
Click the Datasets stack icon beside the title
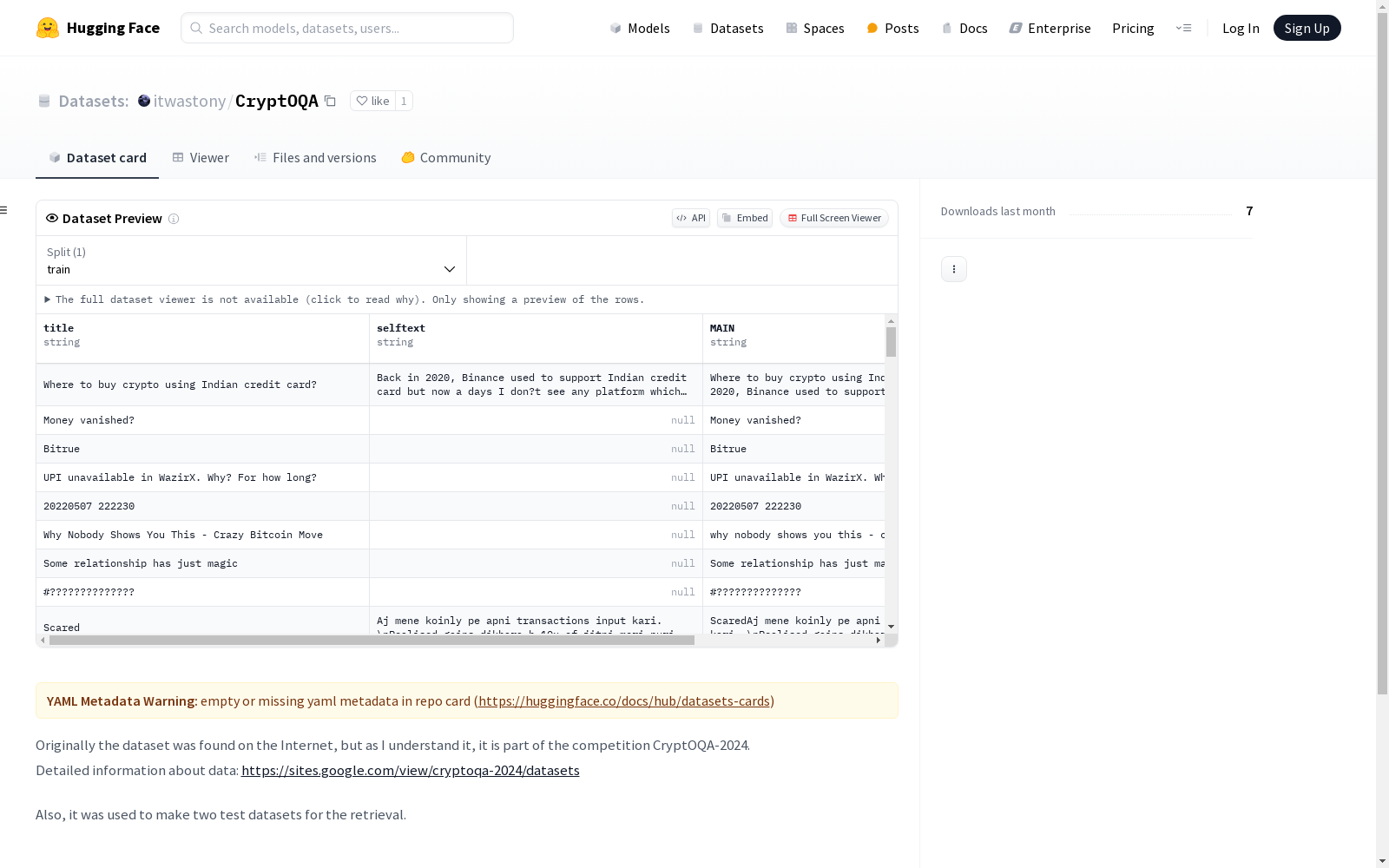[x=44, y=102]
